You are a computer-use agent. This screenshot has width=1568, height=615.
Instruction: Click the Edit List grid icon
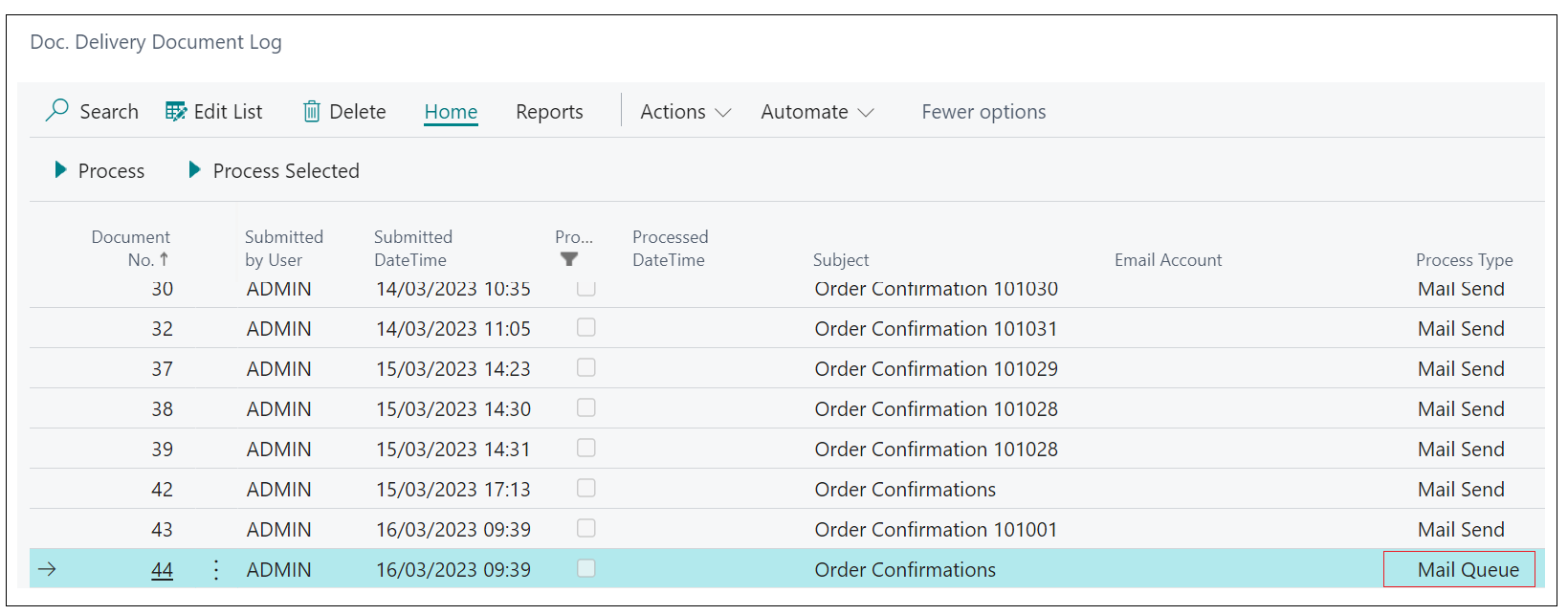pos(176,112)
